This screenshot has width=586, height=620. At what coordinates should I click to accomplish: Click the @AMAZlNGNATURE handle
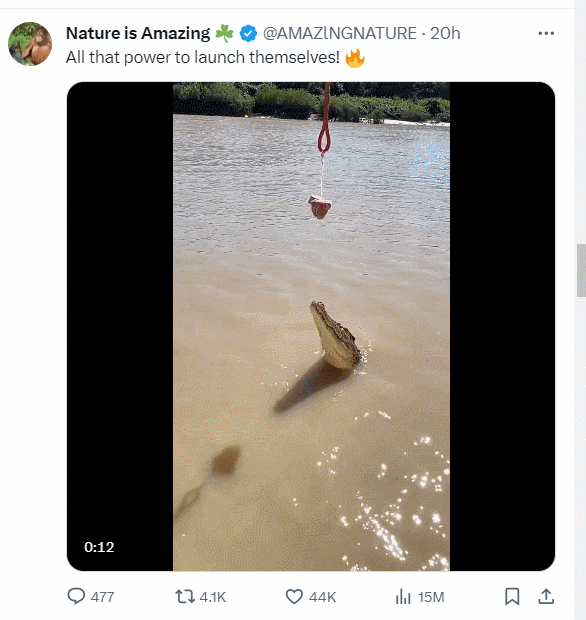click(x=340, y=33)
